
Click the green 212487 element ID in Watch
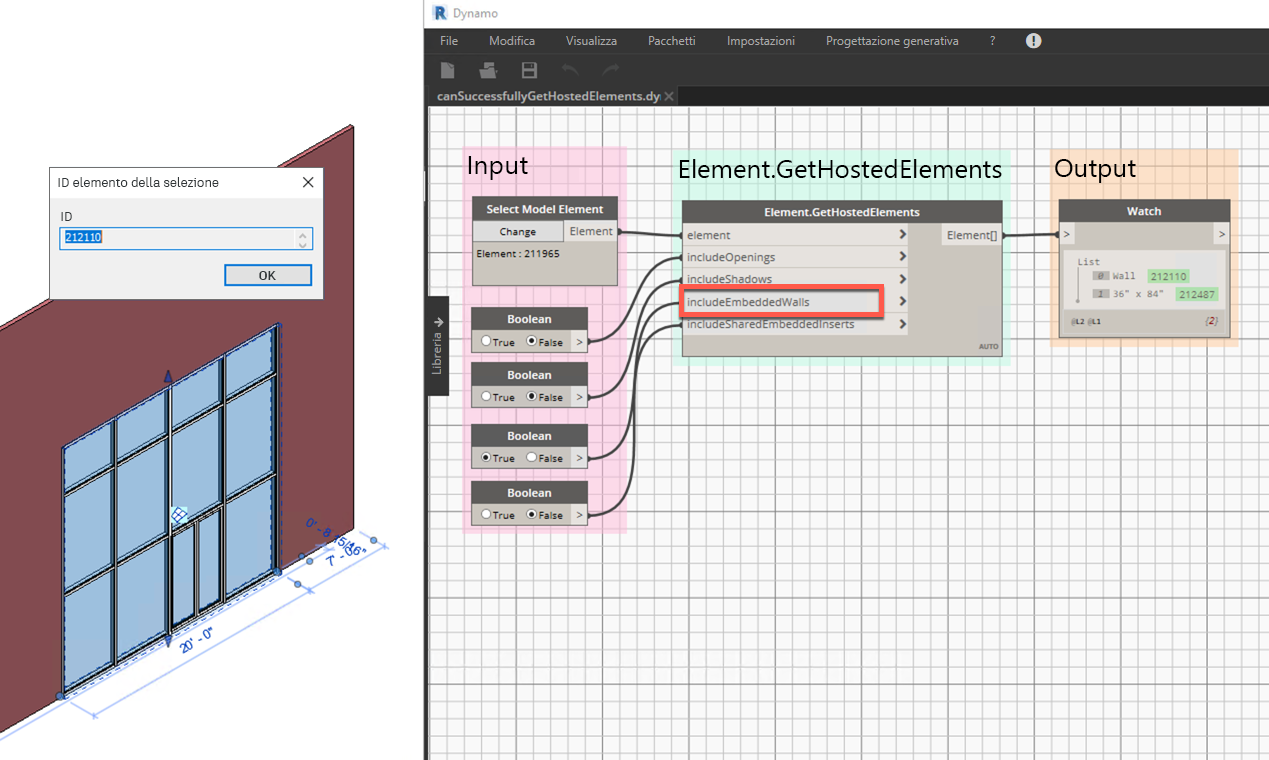click(1196, 294)
